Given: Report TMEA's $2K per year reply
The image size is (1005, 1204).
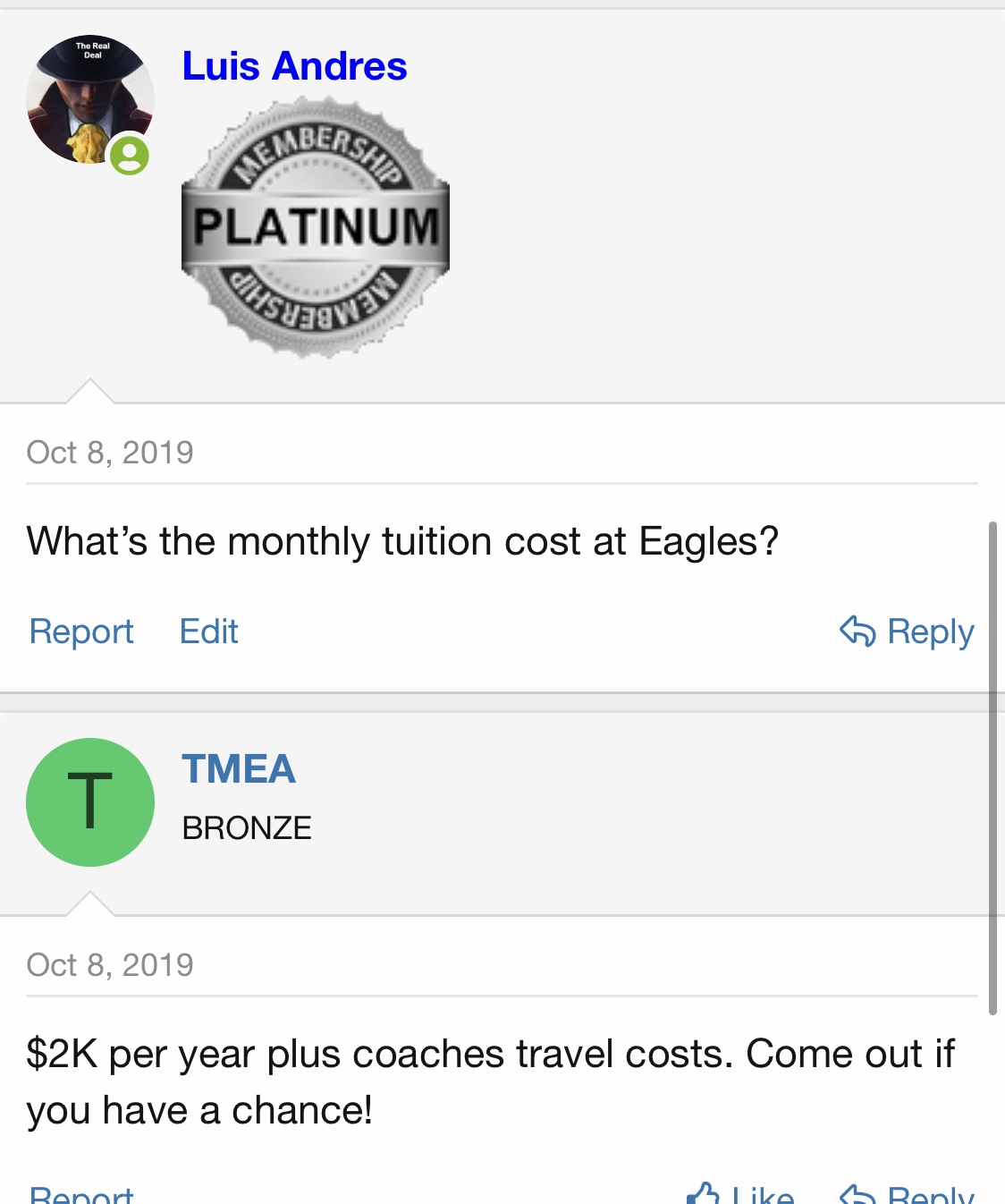Looking at the screenshot, I should 81,1195.
